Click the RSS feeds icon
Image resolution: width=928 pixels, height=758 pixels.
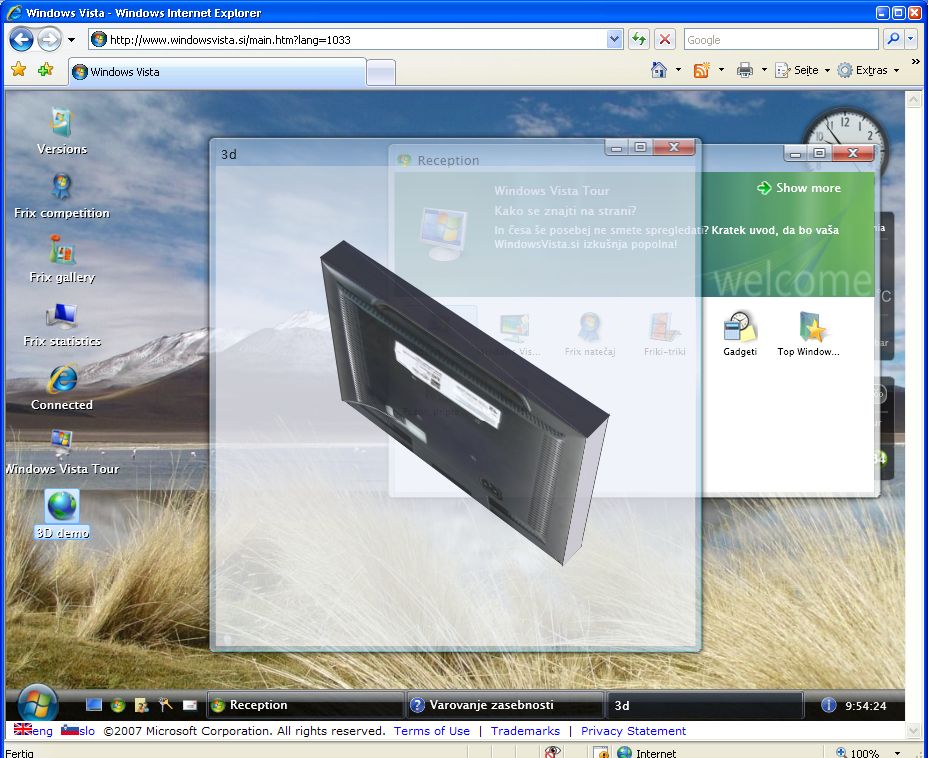click(x=701, y=70)
